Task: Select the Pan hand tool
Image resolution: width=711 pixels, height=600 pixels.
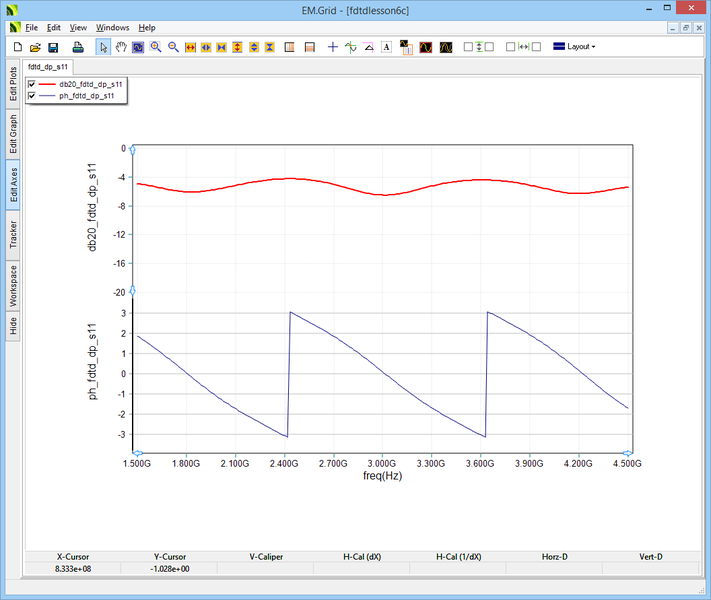Action: (x=121, y=47)
